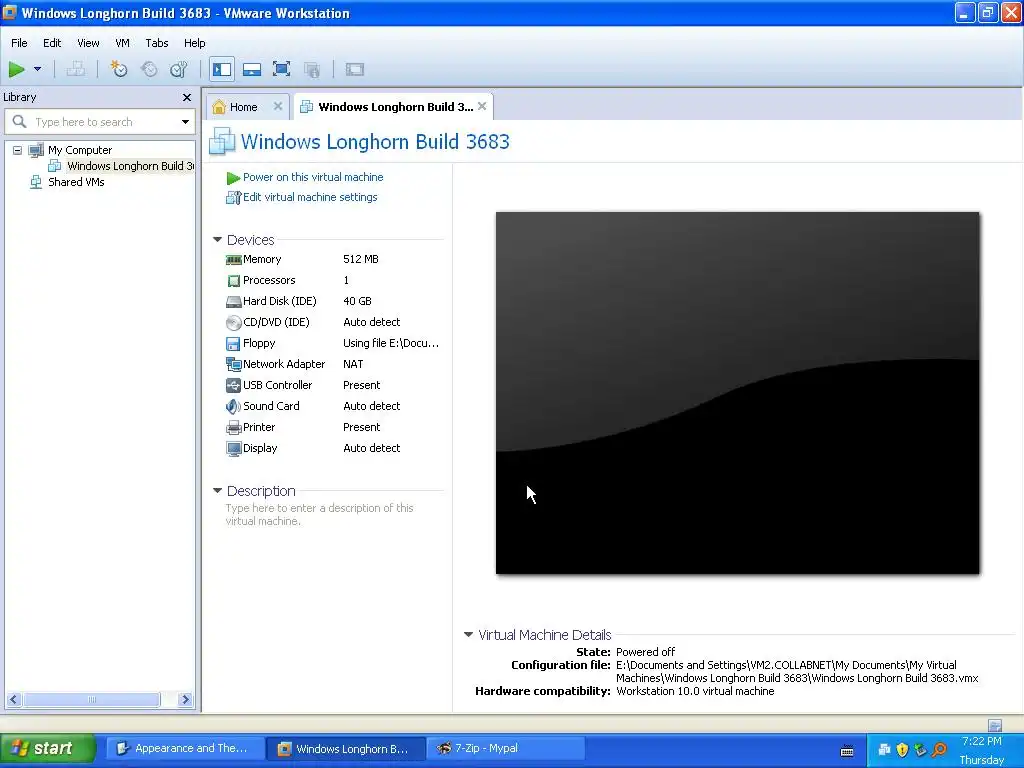The width and height of the screenshot is (1024, 768).
Task: Select Windows Longhorn Build in library tree
Action: click(x=130, y=166)
